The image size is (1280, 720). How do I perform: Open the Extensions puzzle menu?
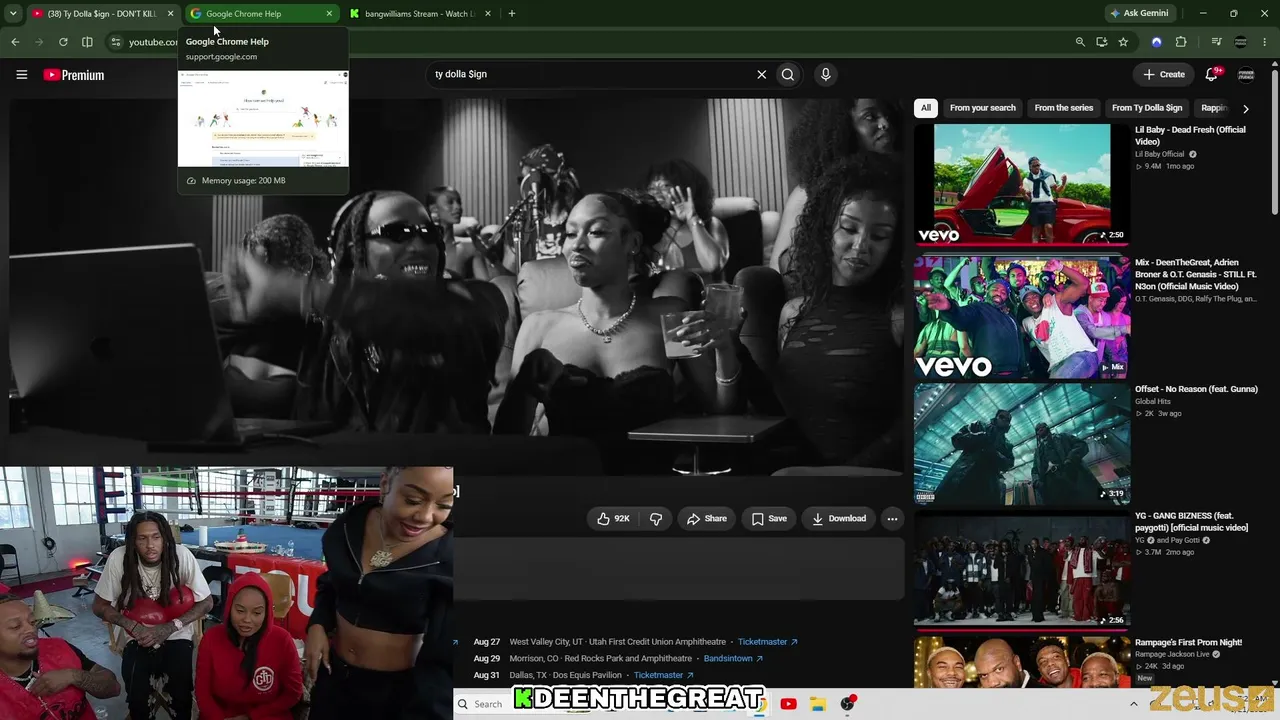coord(1181,42)
